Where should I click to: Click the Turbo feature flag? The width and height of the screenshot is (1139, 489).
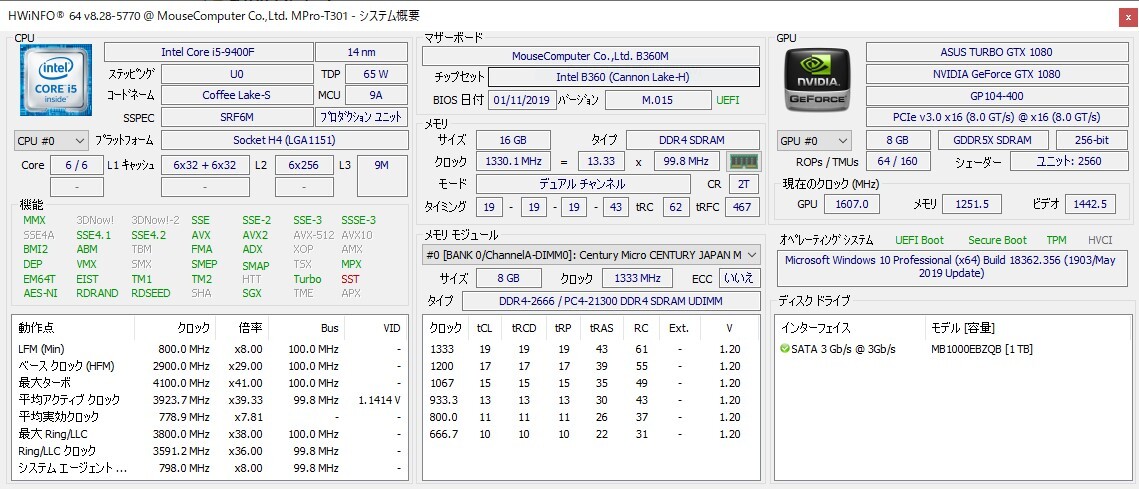point(307,278)
